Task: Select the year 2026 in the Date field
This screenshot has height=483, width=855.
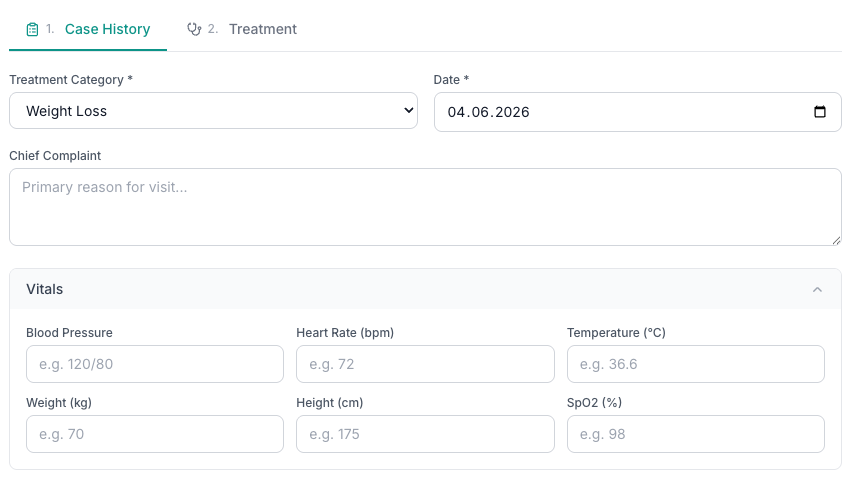Action: click(512, 112)
